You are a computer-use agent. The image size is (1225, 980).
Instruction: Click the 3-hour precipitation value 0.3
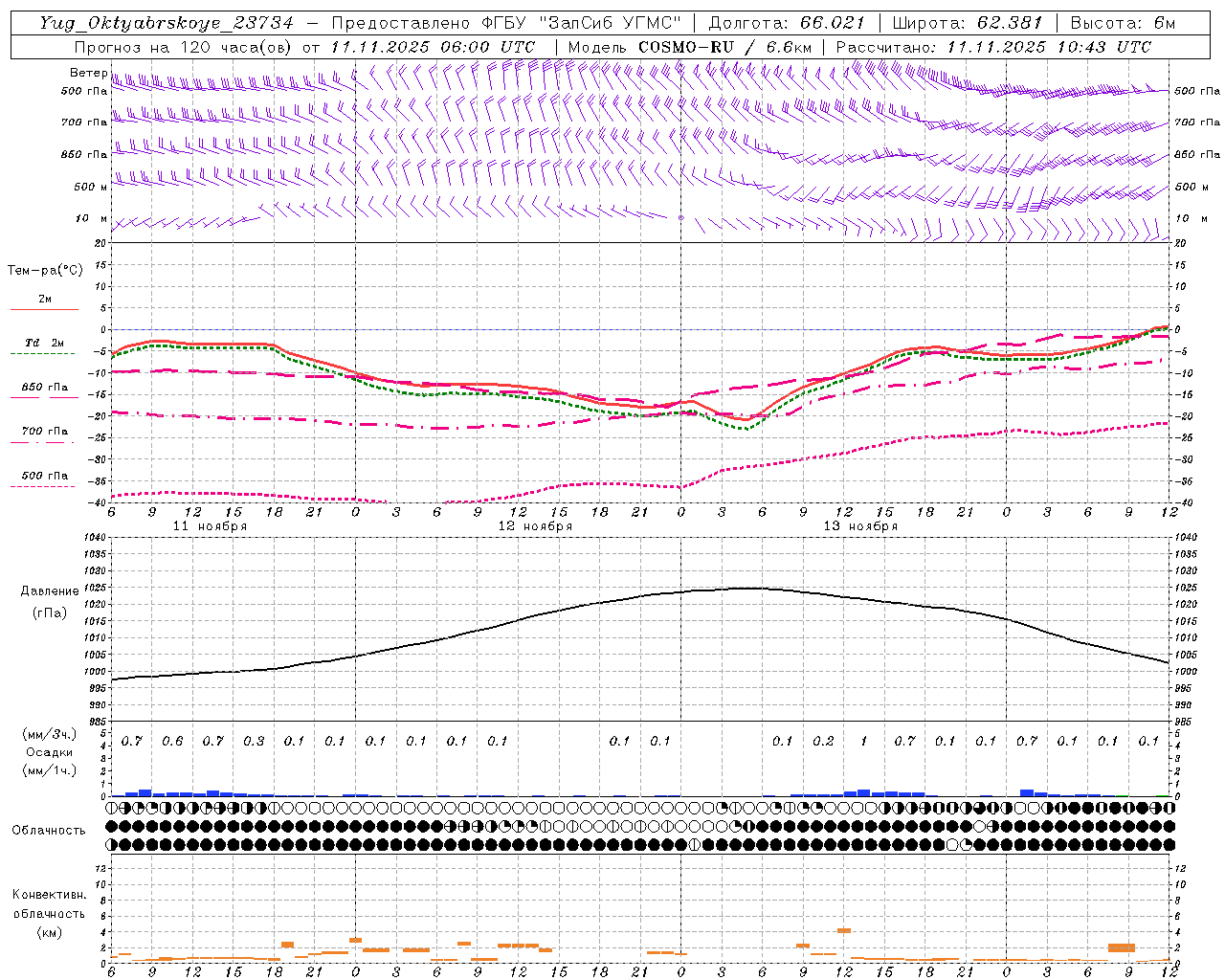click(254, 742)
